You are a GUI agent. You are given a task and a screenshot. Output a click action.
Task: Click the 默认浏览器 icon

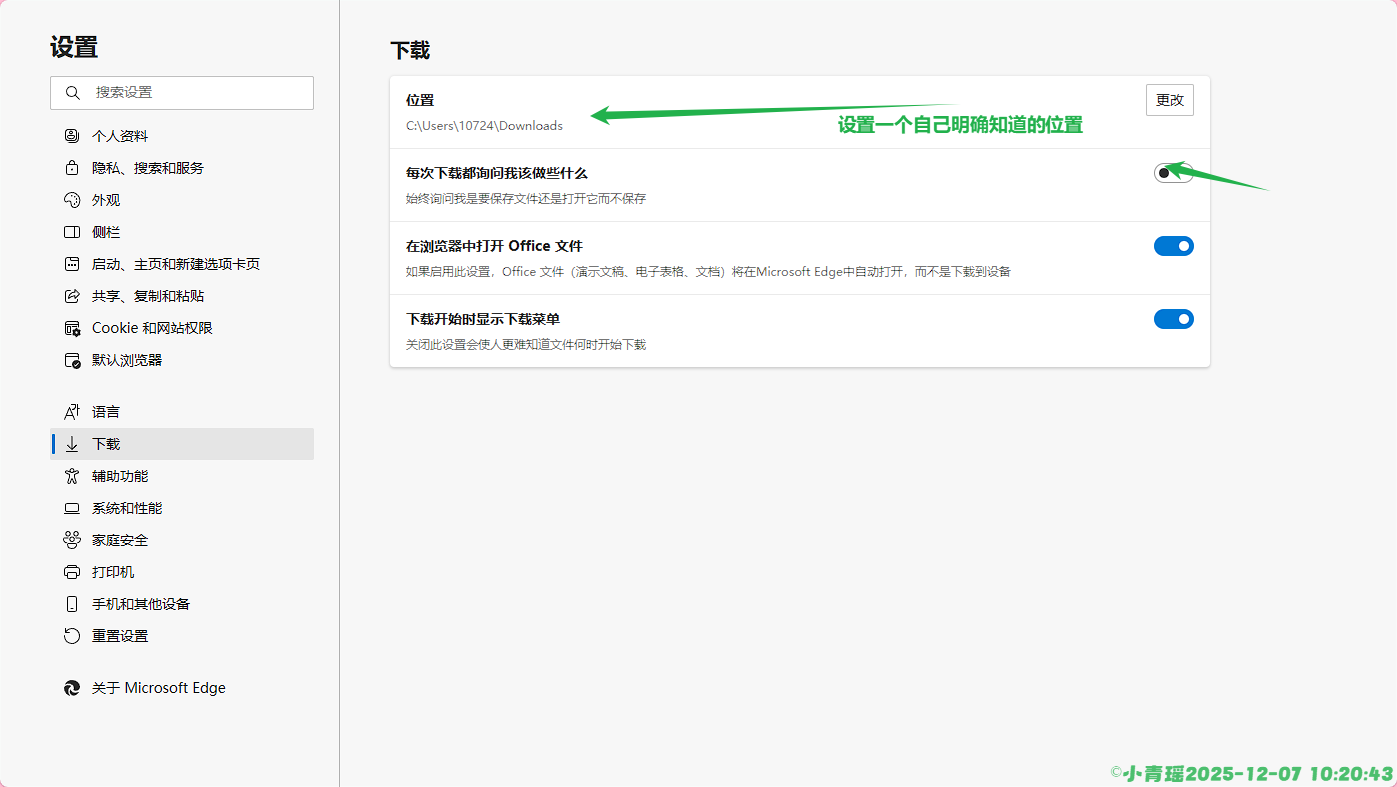(72, 360)
